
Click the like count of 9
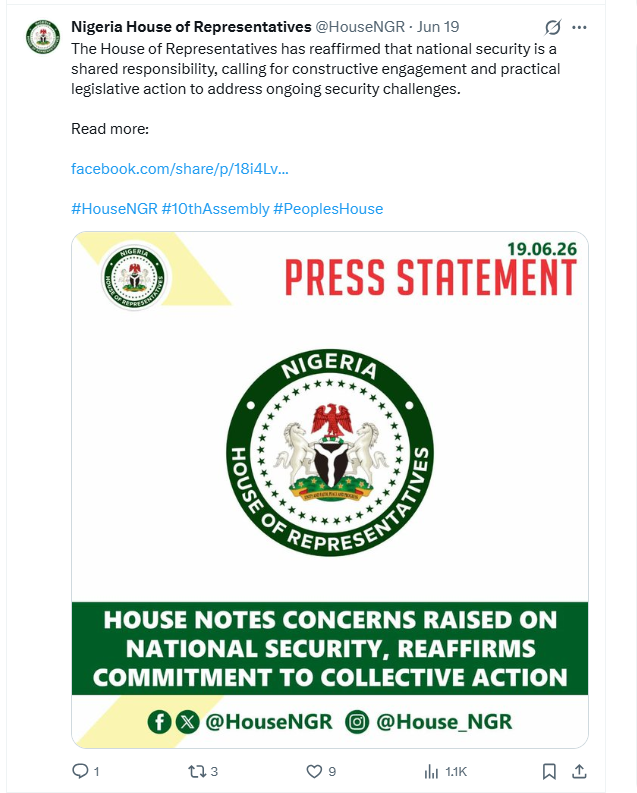click(x=332, y=772)
